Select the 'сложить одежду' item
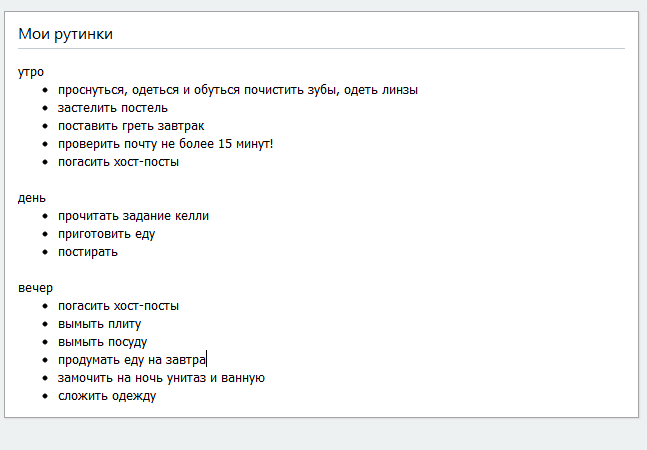This screenshot has height=450, width=647. [106, 396]
